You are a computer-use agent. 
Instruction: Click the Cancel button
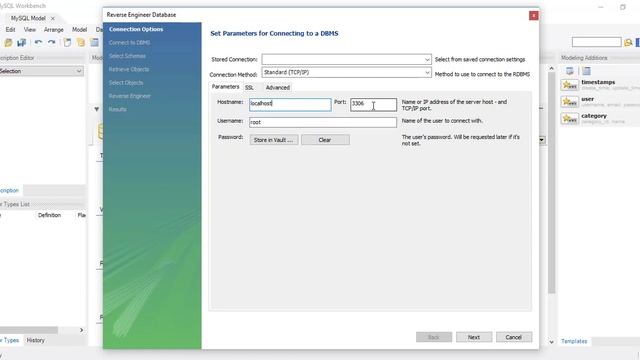[x=513, y=337]
